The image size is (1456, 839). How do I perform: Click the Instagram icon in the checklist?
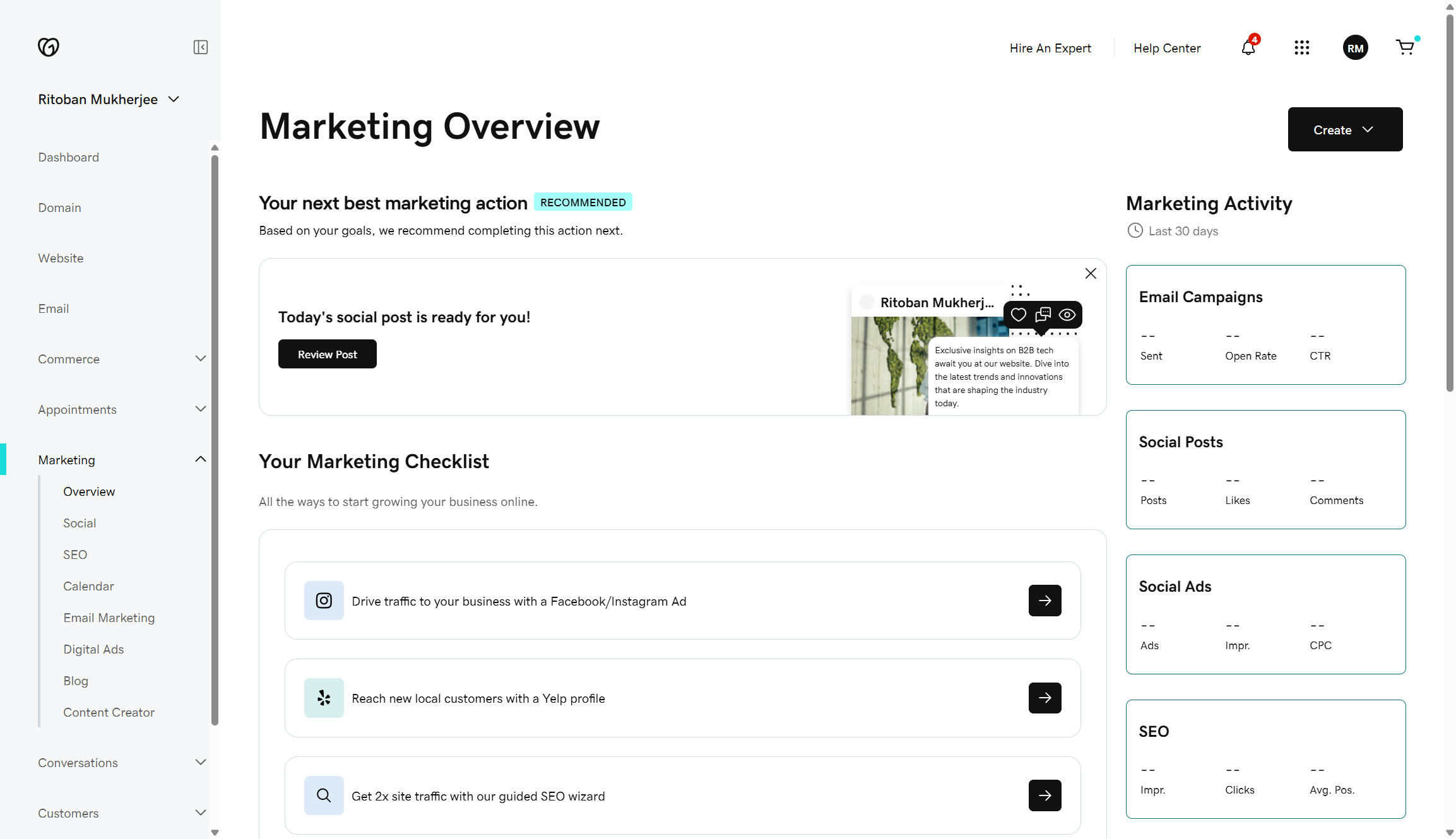324,601
